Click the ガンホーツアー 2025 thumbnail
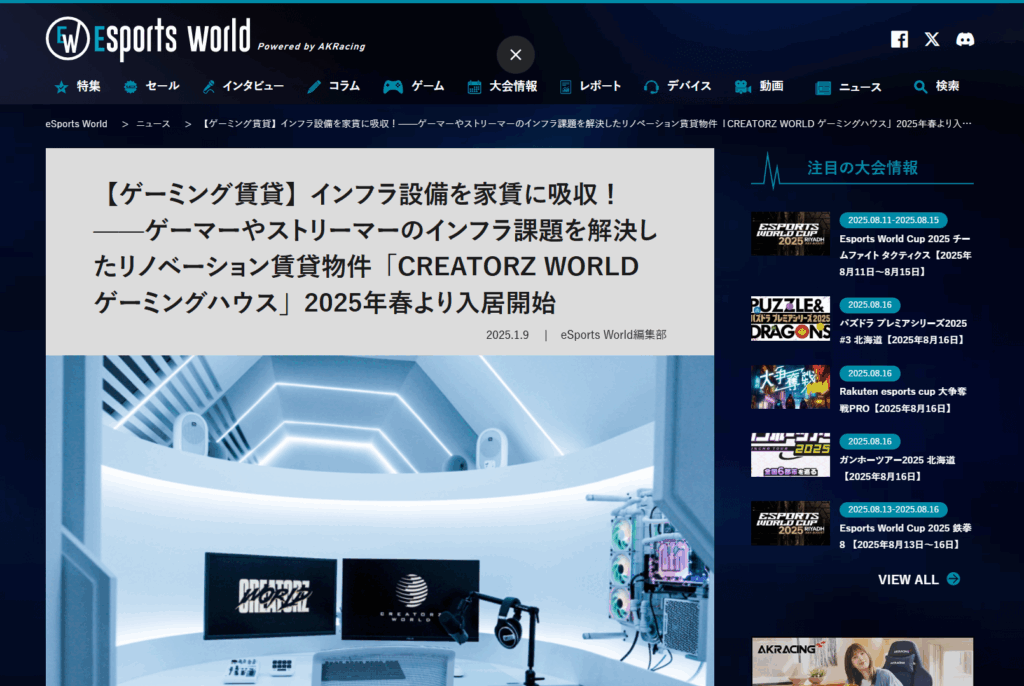The width and height of the screenshot is (1024, 686). 790,455
